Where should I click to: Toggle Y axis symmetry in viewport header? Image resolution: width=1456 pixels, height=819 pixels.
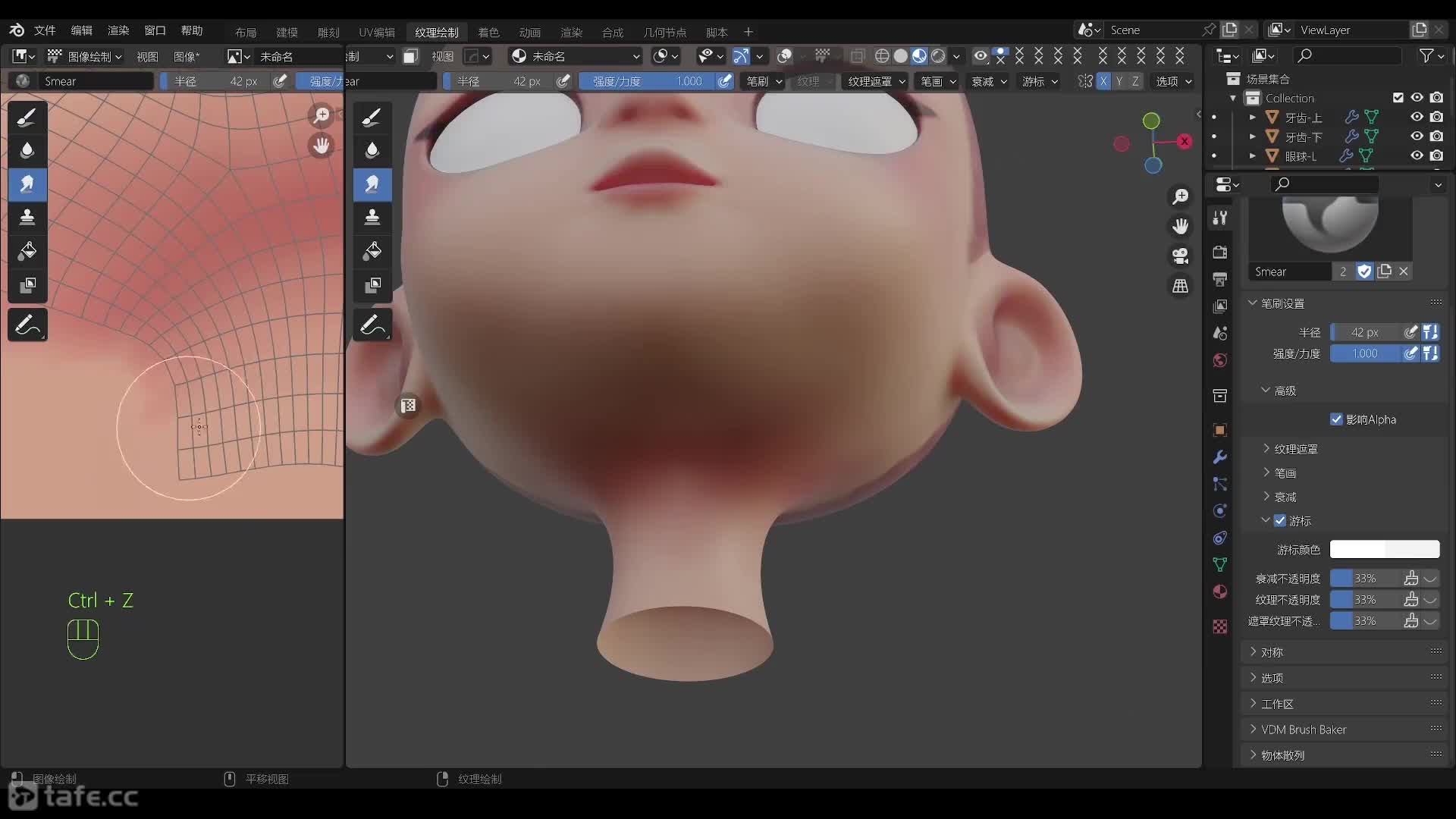coord(1119,81)
